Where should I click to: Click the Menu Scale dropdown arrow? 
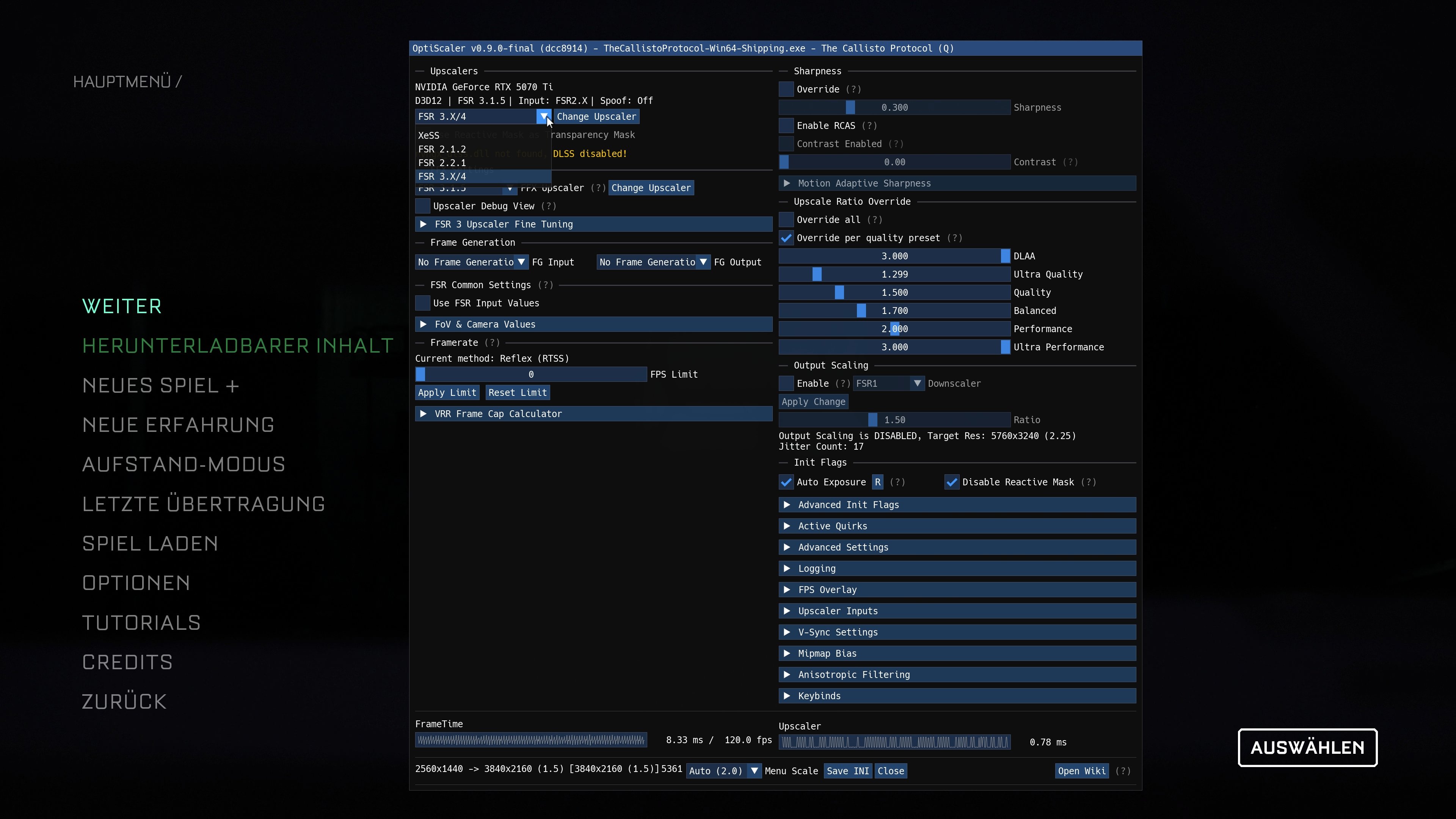click(754, 771)
